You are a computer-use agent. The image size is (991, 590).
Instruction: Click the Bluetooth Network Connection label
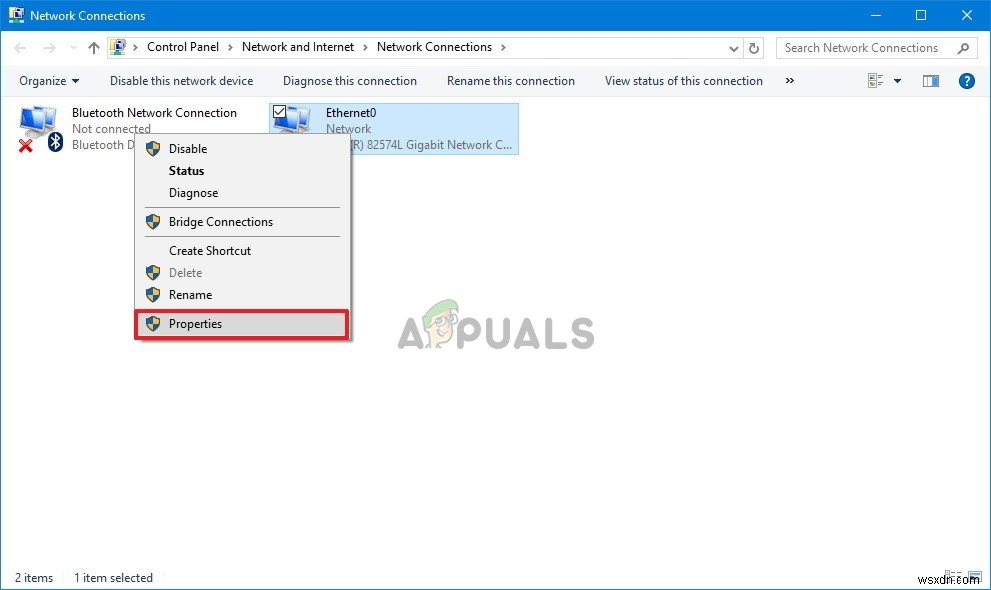[154, 112]
